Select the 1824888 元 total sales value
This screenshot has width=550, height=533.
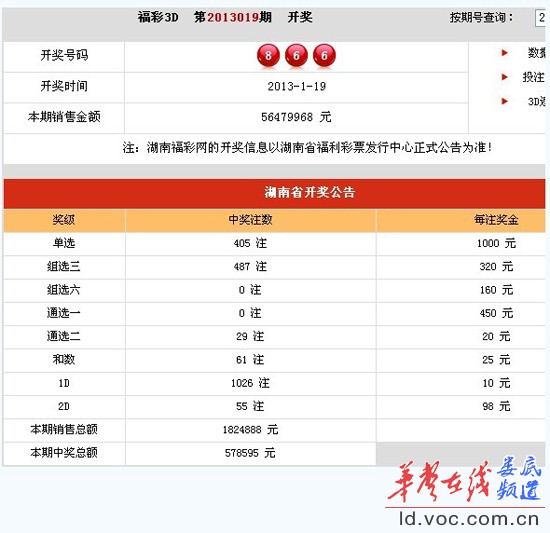[250, 429]
